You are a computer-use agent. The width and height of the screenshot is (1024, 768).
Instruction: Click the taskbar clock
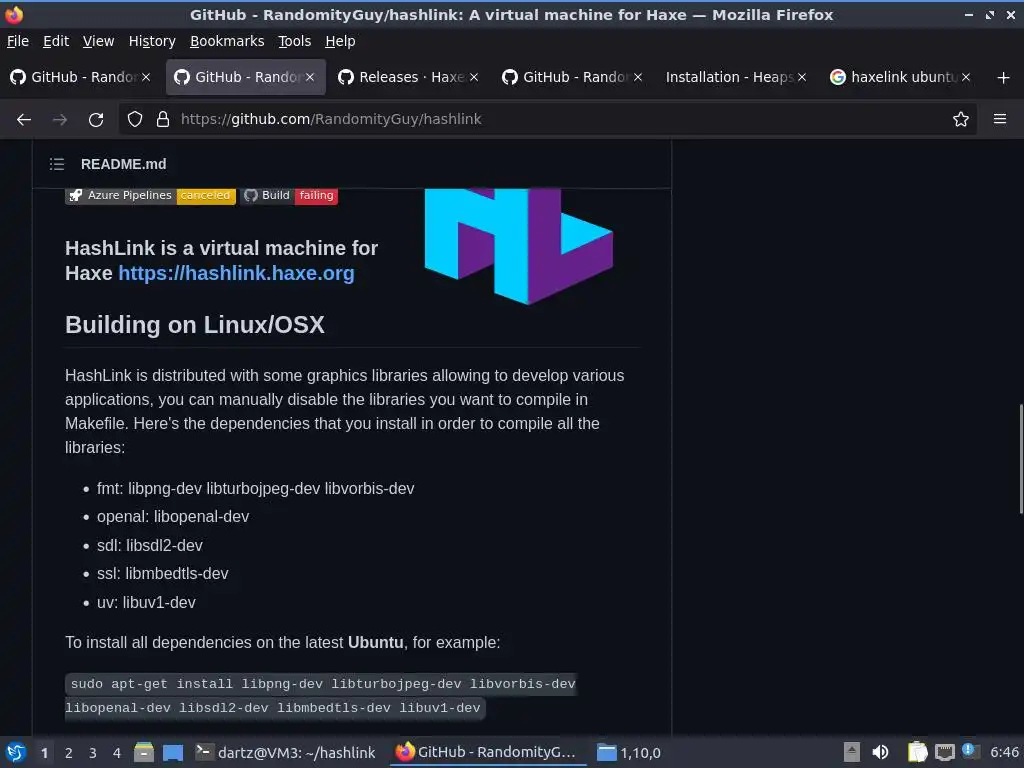(1004, 752)
